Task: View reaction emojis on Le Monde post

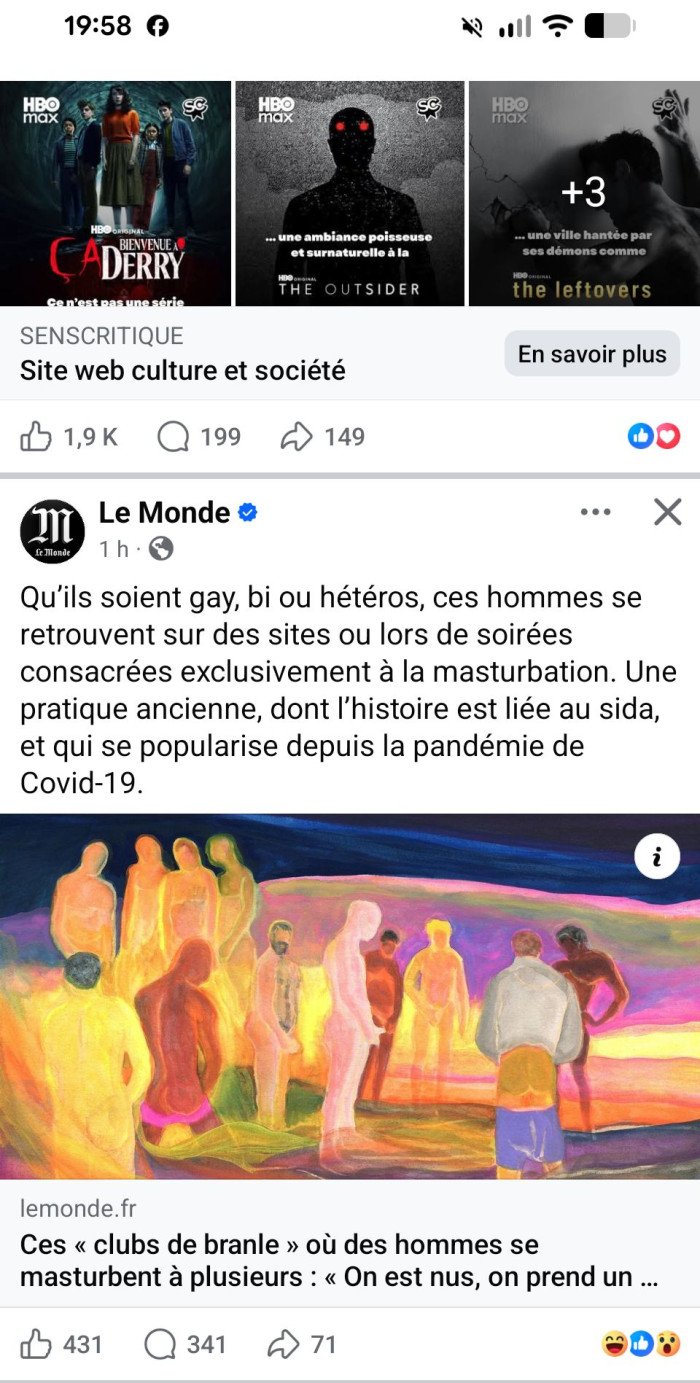Action: tap(641, 1344)
